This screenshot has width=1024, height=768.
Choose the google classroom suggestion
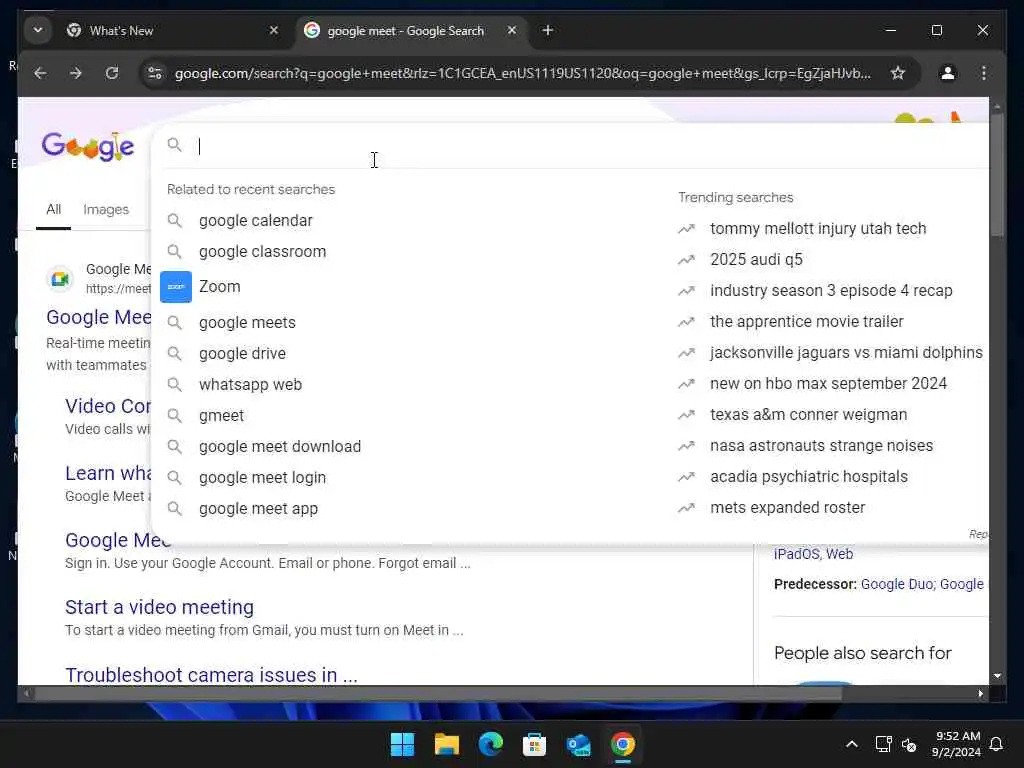pyautogui.click(x=262, y=251)
